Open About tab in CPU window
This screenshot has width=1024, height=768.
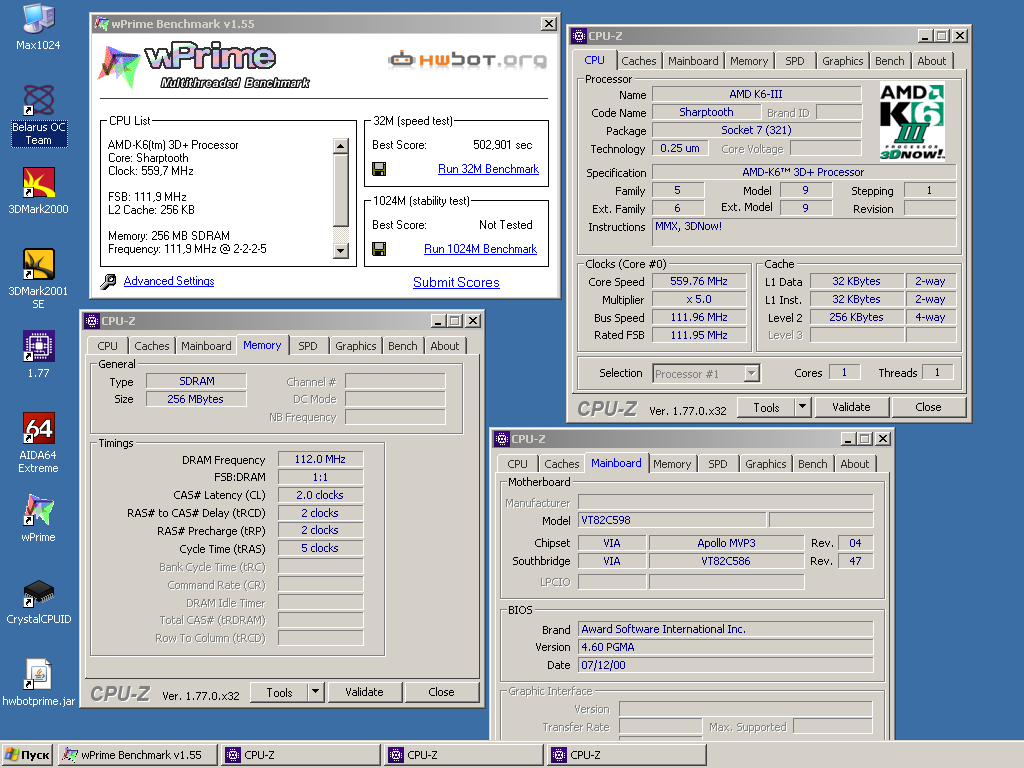point(931,61)
